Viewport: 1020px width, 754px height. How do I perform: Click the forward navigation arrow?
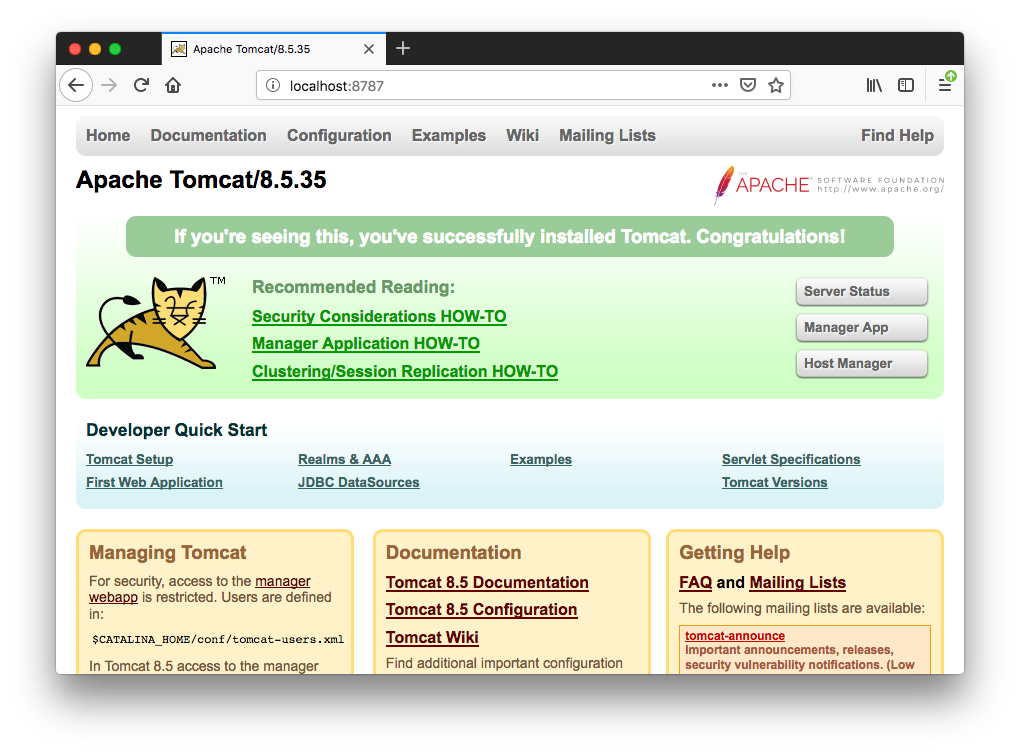tap(109, 85)
